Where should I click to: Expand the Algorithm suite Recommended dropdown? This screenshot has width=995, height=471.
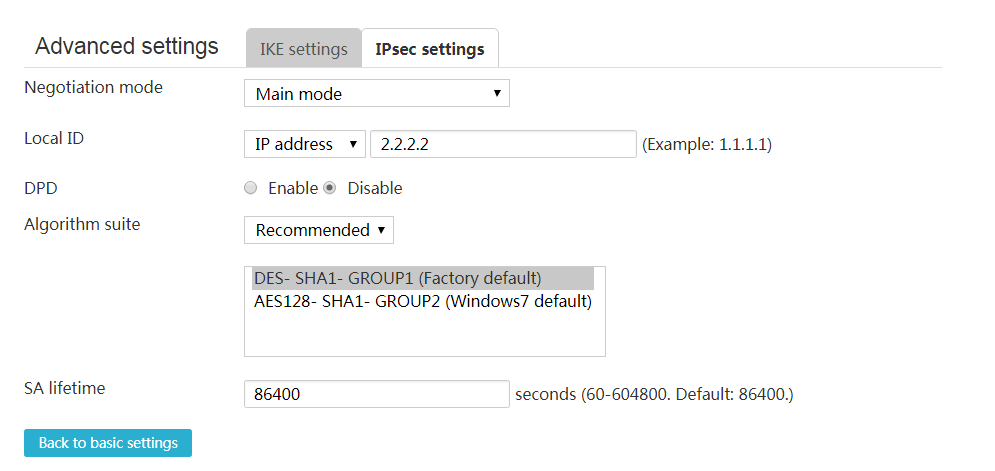tap(319, 230)
